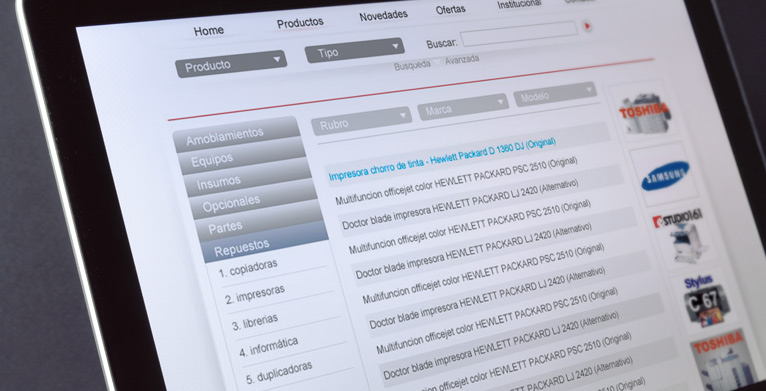Choose the 4. informática subcategory
This screenshot has height=391, width=766.
268,346
